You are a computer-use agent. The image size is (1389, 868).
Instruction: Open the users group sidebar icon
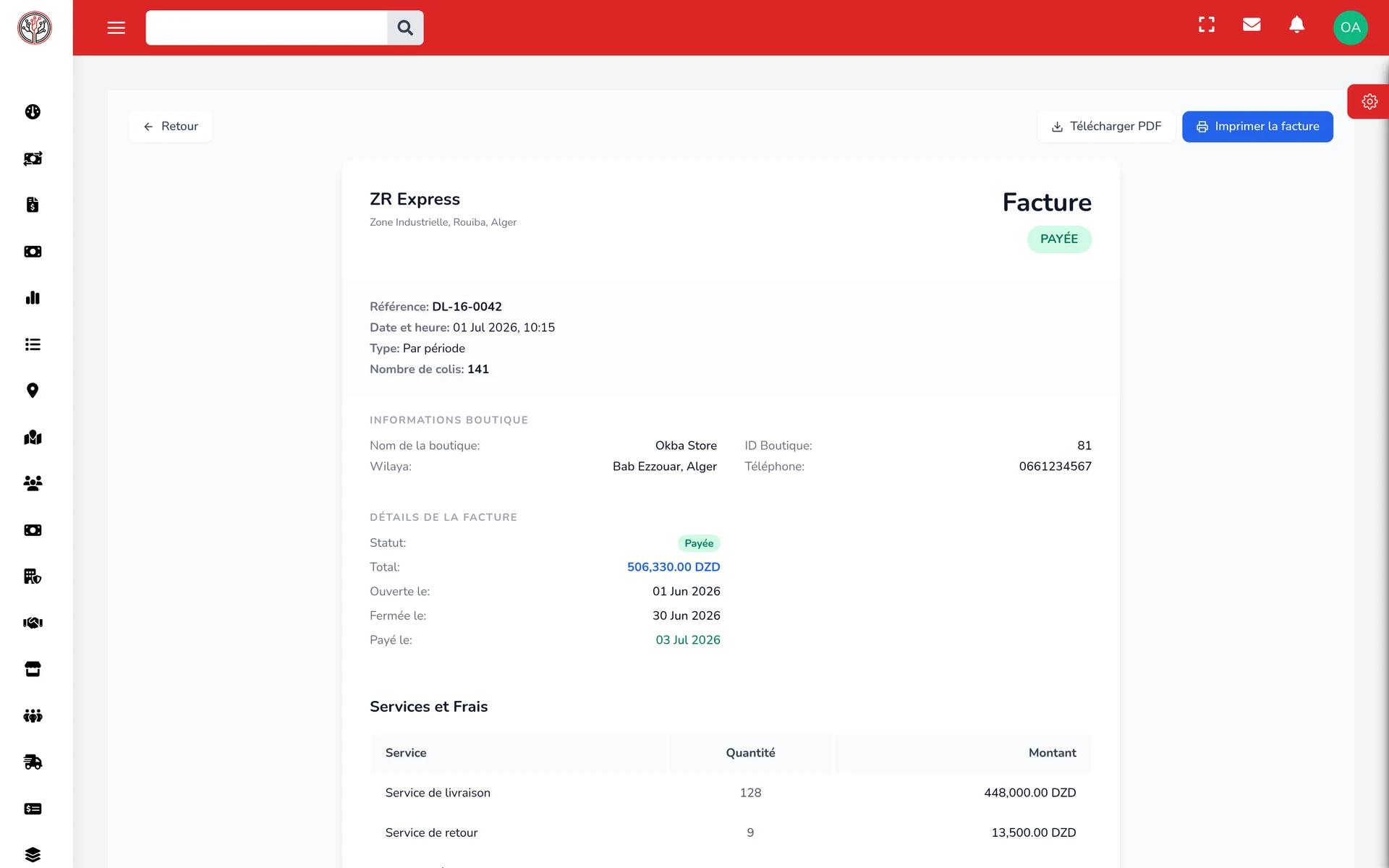(33, 483)
